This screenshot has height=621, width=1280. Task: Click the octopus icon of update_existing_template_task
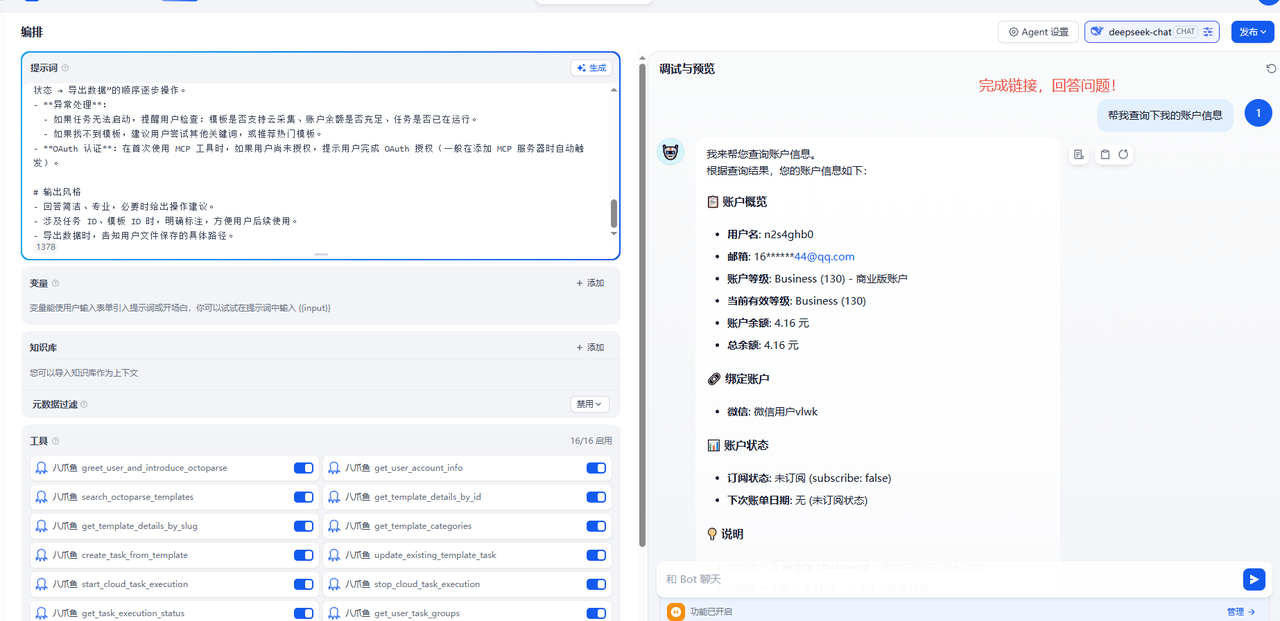(334, 555)
